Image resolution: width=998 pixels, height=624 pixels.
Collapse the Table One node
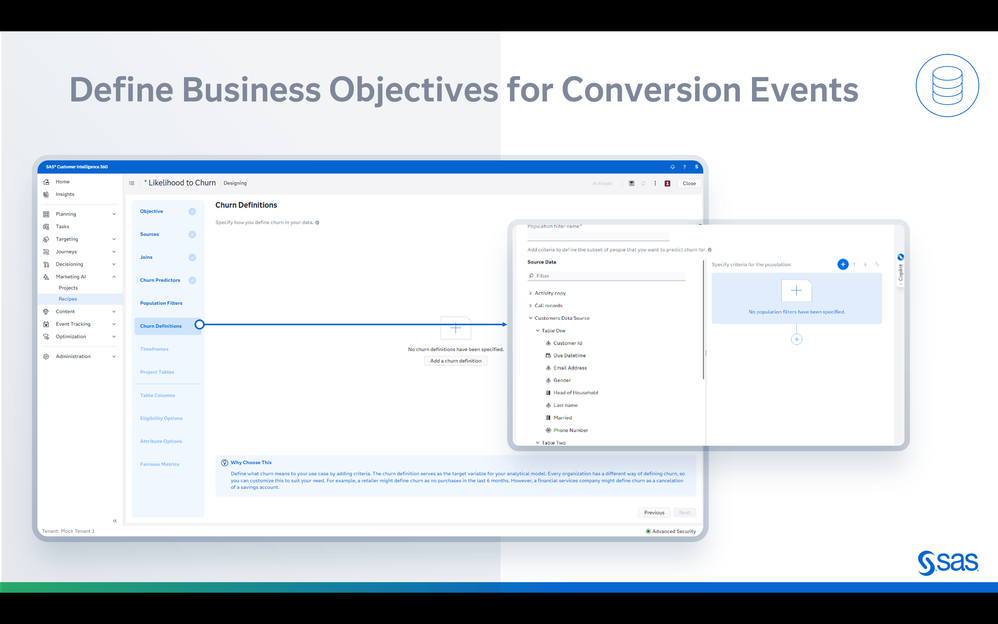(537, 331)
